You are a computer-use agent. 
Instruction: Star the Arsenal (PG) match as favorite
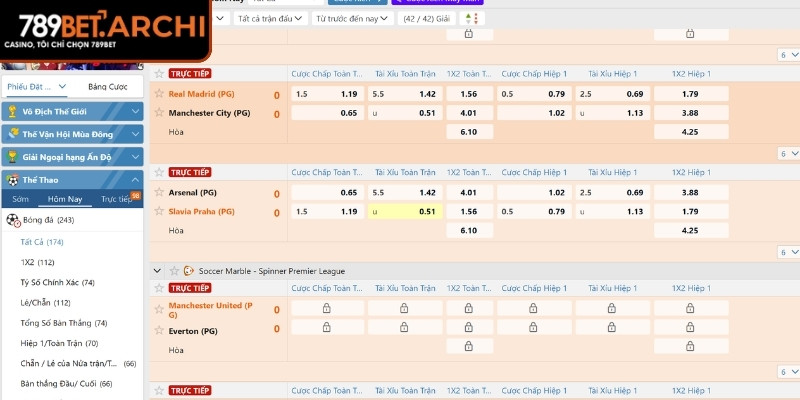coord(158,192)
